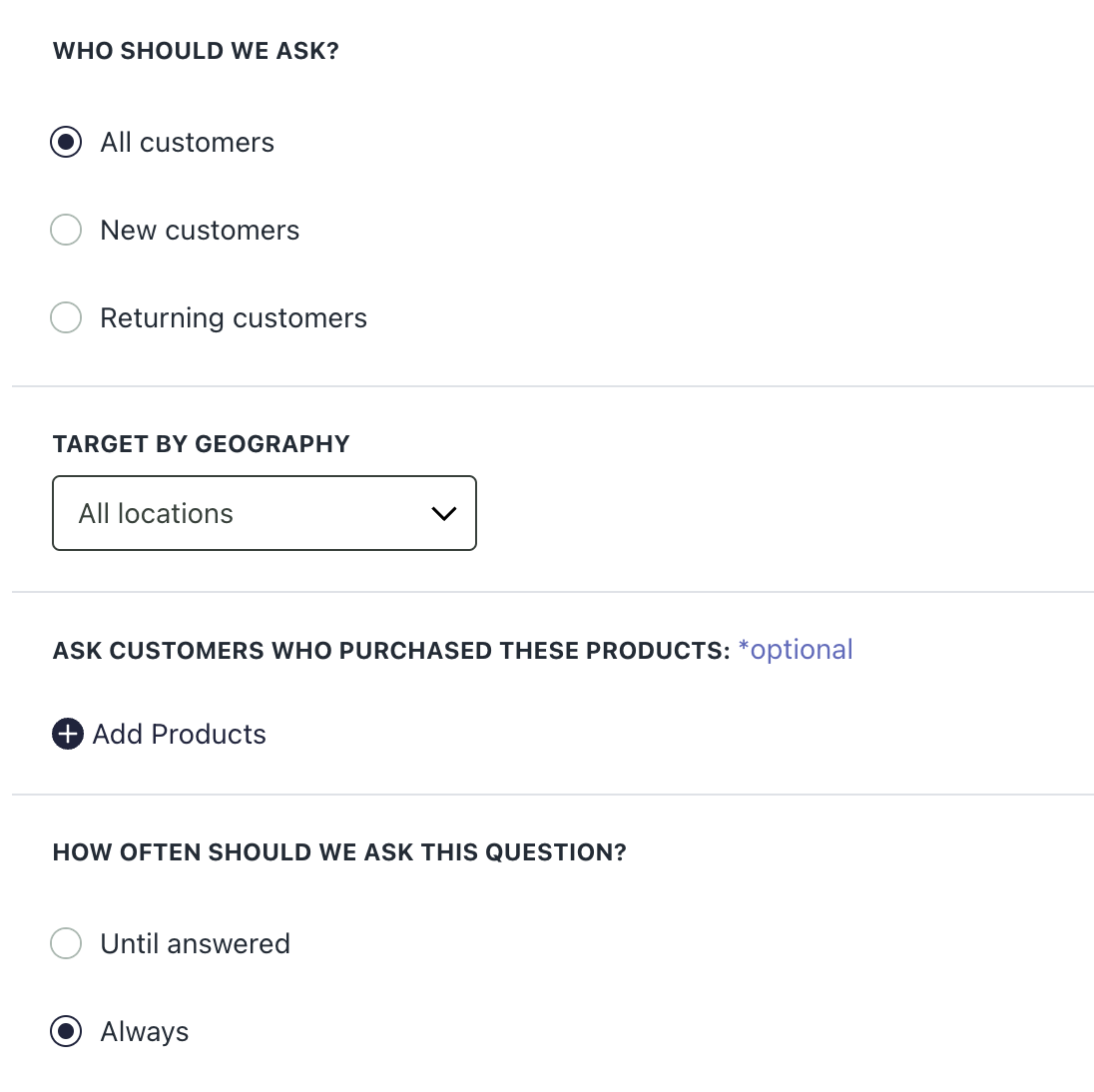
Task: Choose the Always radio circle
Action: 66,1031
